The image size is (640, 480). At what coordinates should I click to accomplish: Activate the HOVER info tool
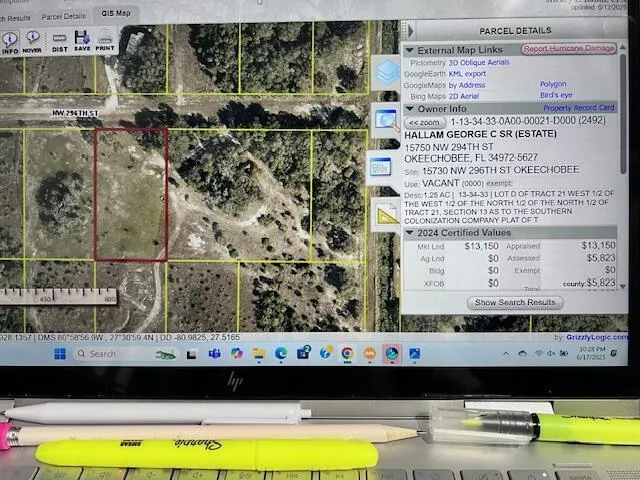[x=32, y=42]
